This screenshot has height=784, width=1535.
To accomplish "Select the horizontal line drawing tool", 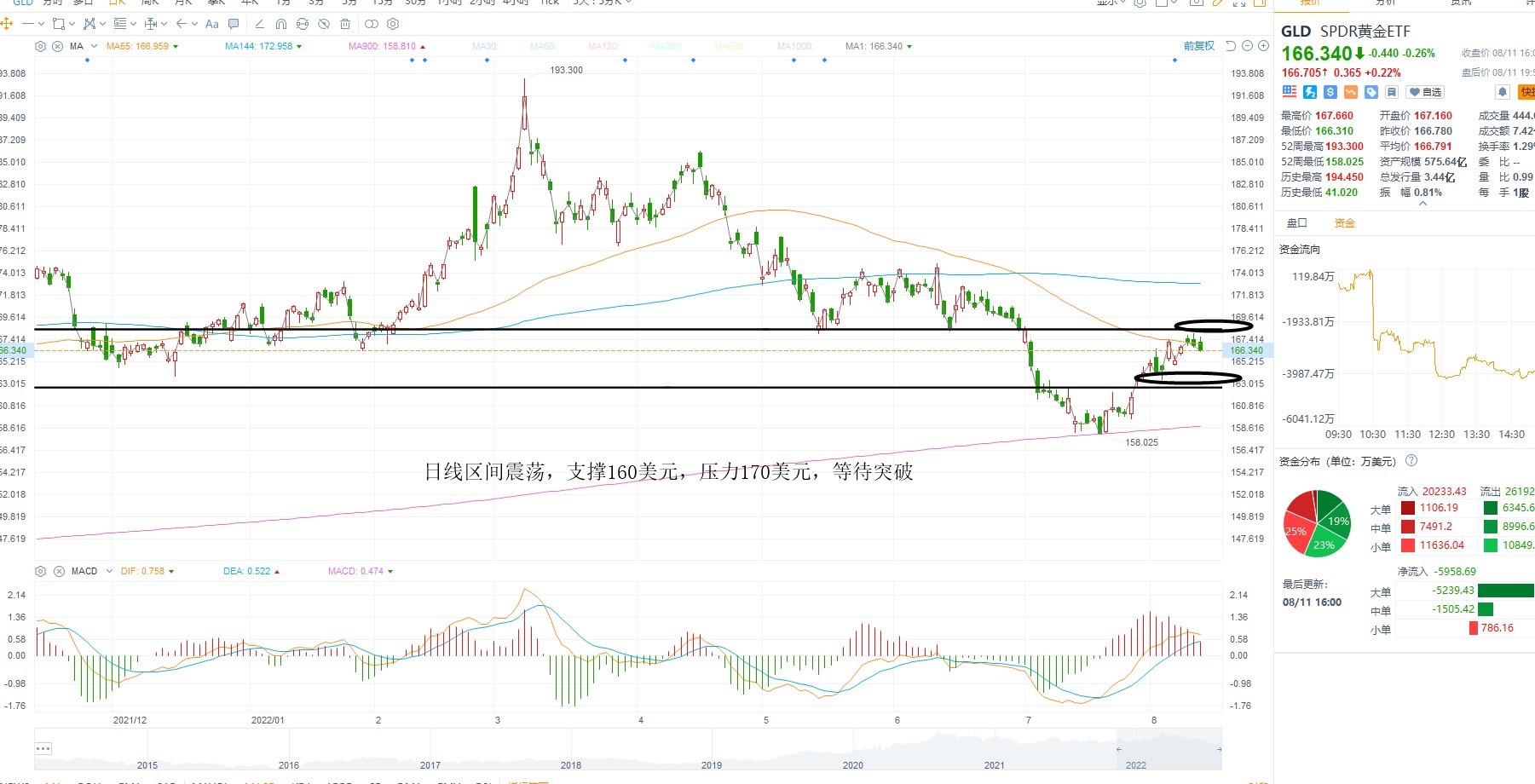I will coord(28,24).
